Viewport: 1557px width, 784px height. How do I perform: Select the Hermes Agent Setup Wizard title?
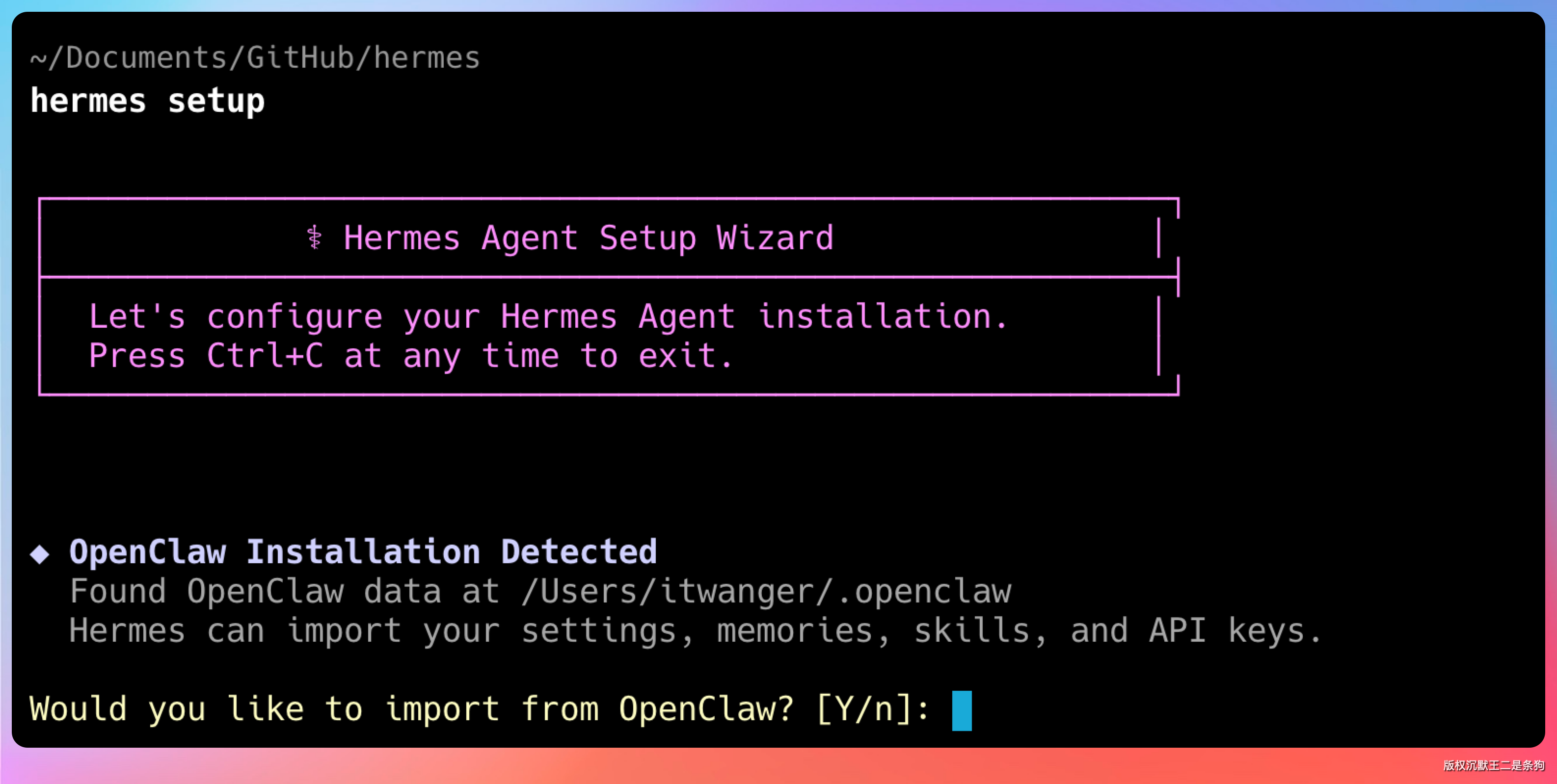point(588,237)
